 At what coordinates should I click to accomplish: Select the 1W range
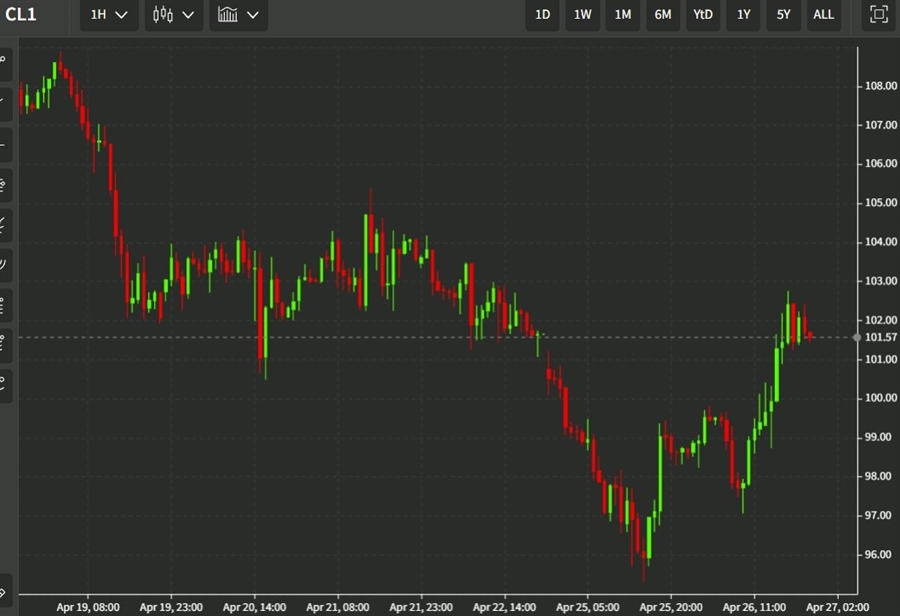(583, 15)
